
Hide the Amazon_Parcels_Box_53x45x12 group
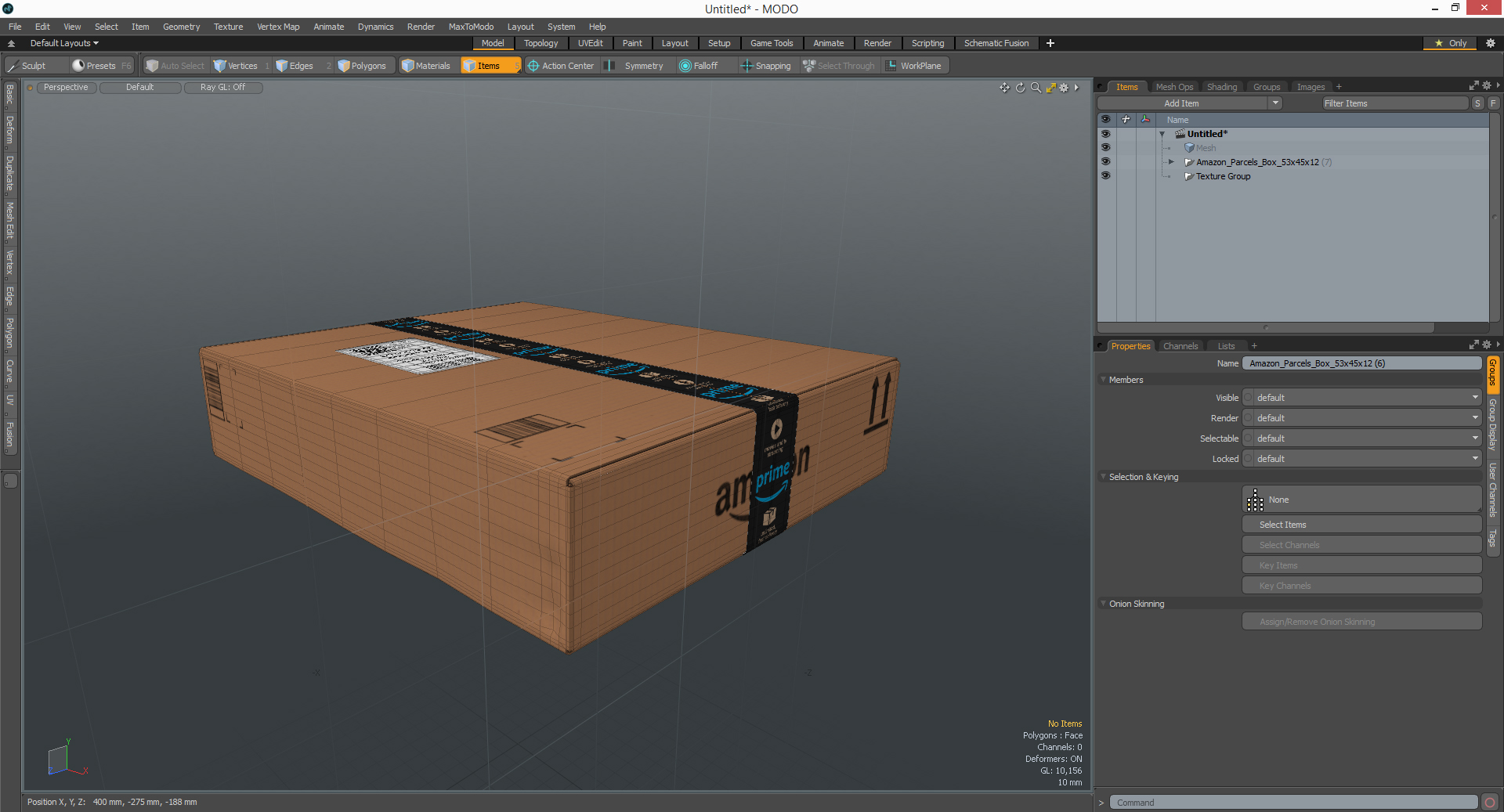pyautogui.click(x=1105, y=162)
